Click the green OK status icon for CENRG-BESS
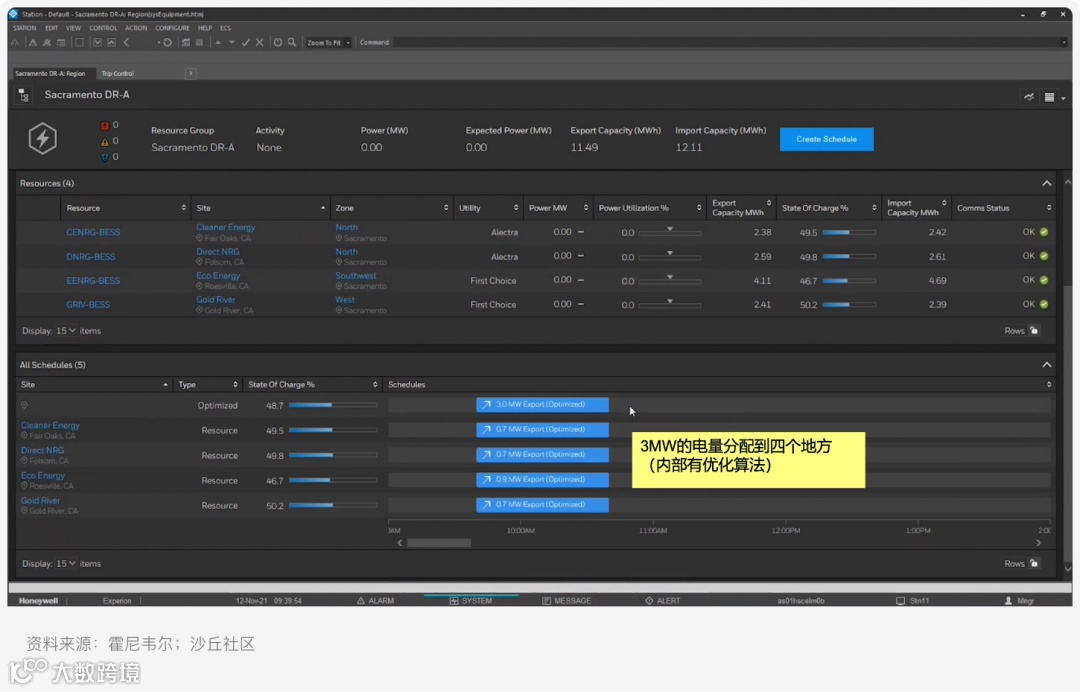The image size is (1080, 692). point(1044,232)
